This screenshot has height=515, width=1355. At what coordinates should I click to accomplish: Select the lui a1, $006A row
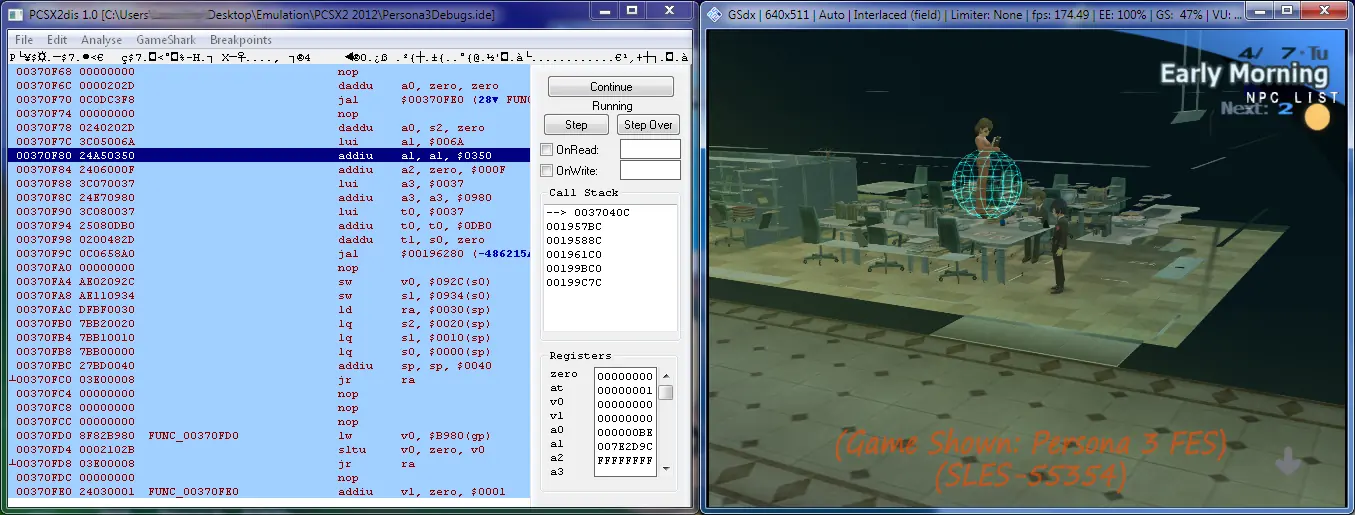(x=269, y=142)
